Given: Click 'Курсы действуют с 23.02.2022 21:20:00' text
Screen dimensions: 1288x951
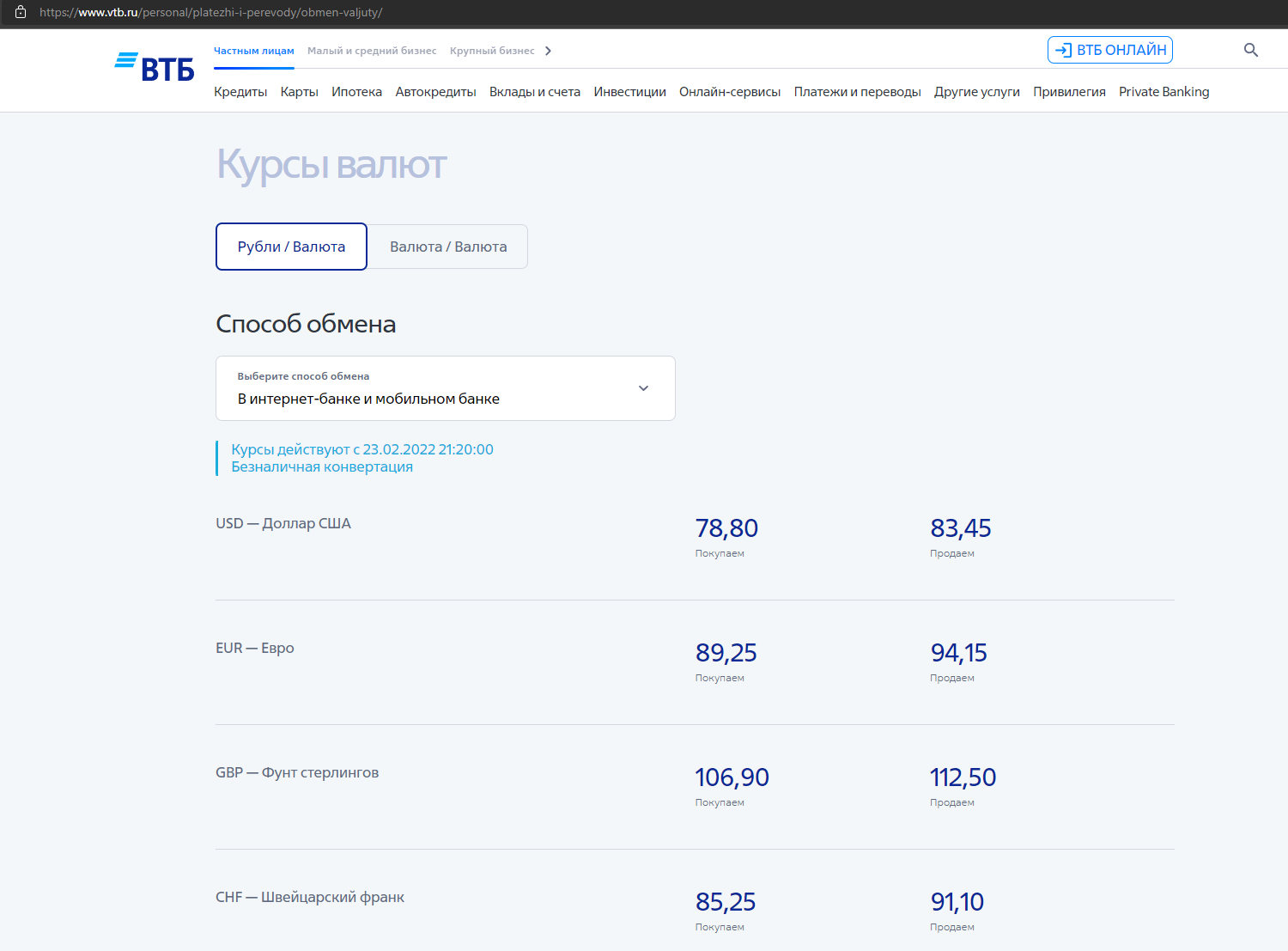Looking at the screenshot, I should pyautogui.click(x=362, y=449).
